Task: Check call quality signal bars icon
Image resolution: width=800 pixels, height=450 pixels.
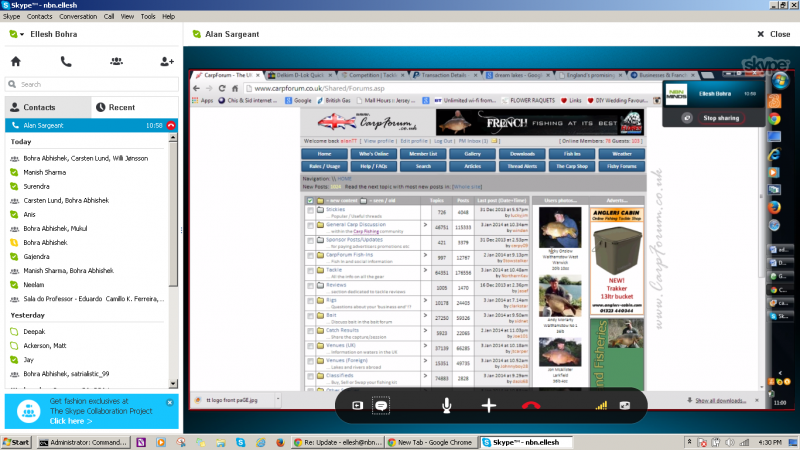Action: tap(601, 406)
